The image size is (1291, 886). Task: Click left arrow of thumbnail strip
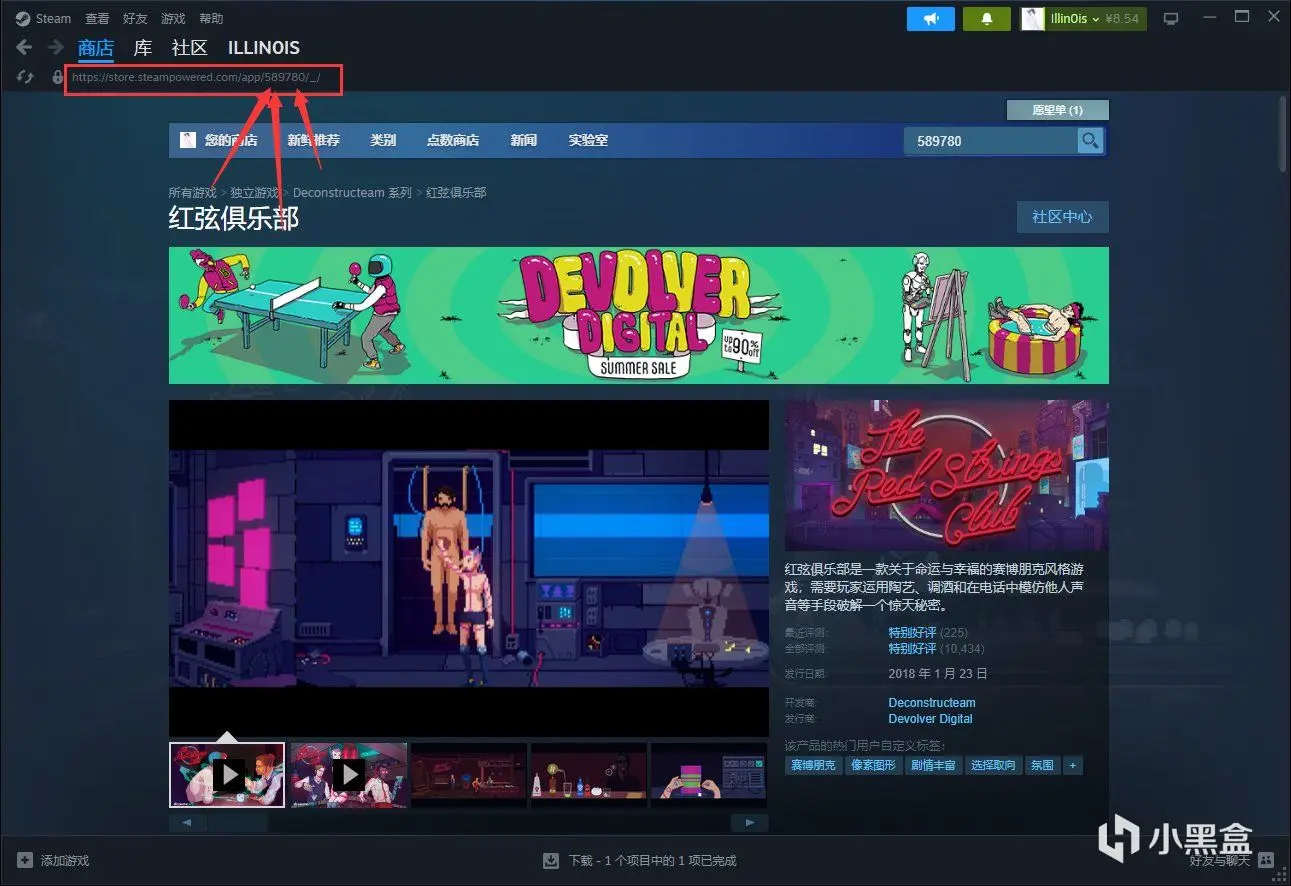click(188, 823)
